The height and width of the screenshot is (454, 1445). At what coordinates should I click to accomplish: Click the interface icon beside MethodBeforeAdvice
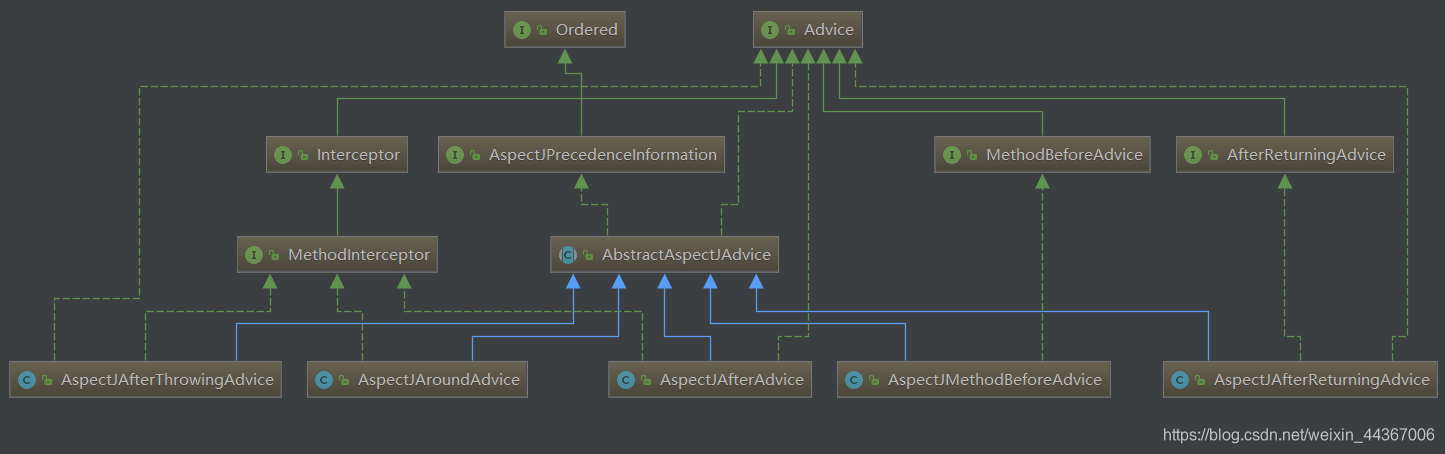(952, 155)
